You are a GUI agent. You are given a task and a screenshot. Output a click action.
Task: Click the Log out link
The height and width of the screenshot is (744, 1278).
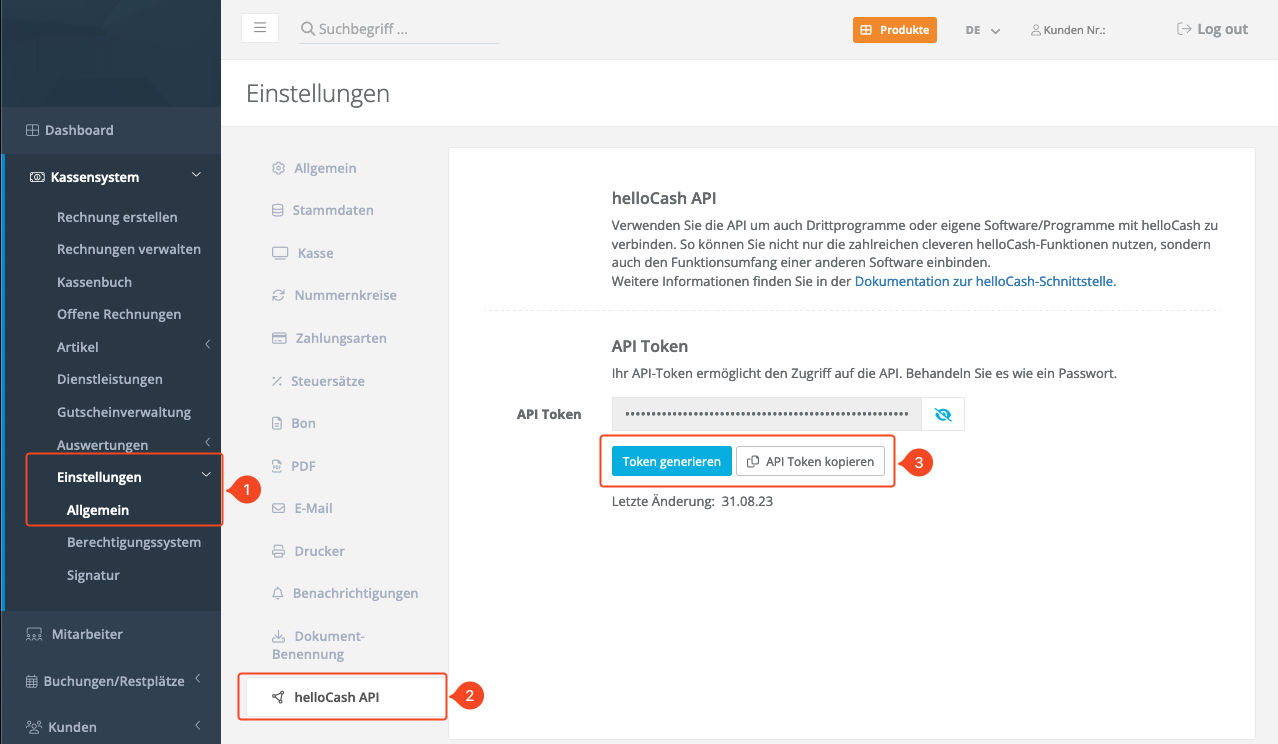tap(1212, 29)
